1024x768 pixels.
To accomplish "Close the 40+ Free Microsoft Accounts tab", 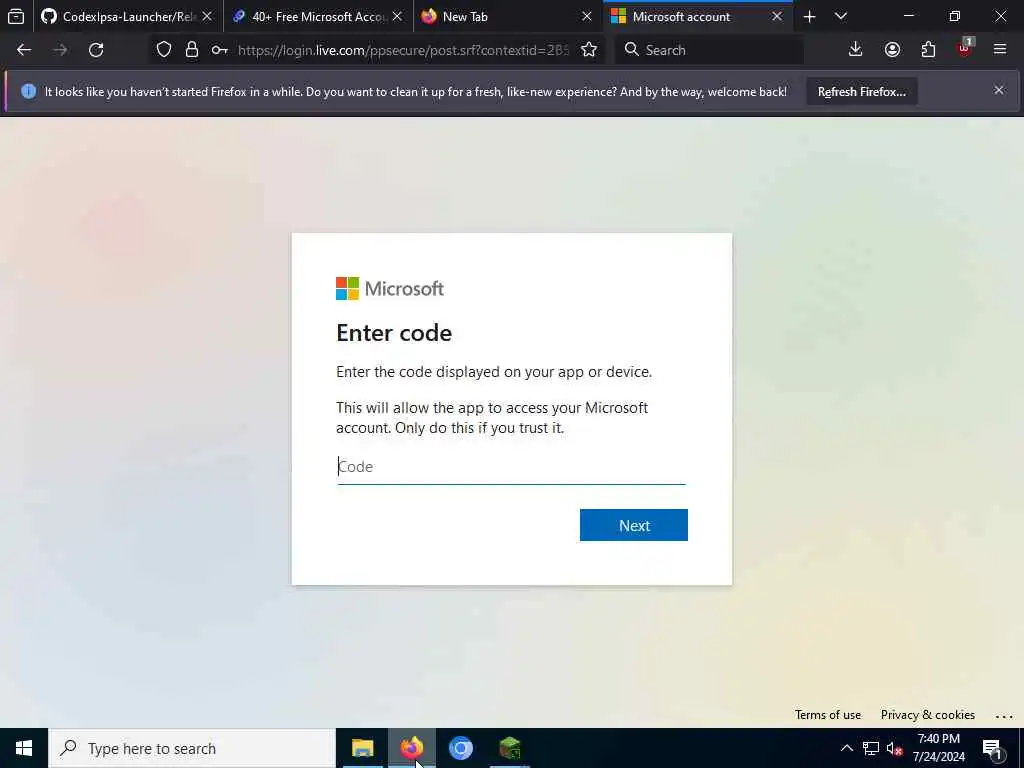I will pyautogui.click(x=397, y=16).
